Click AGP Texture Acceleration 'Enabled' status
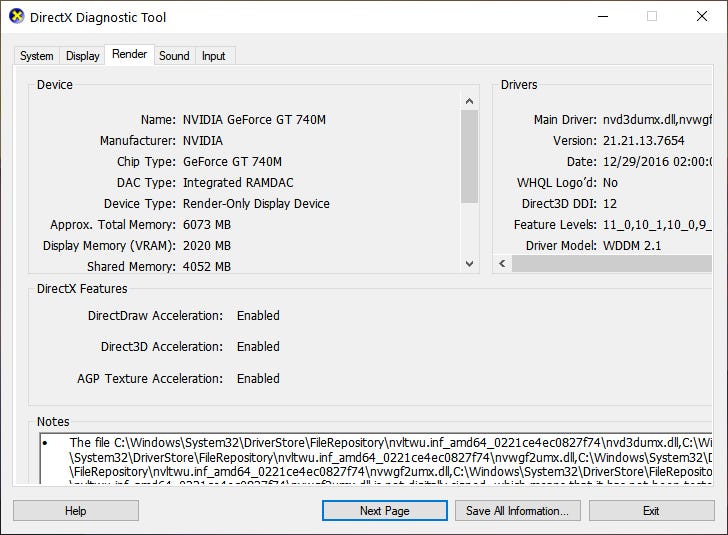 click(258, 378)
